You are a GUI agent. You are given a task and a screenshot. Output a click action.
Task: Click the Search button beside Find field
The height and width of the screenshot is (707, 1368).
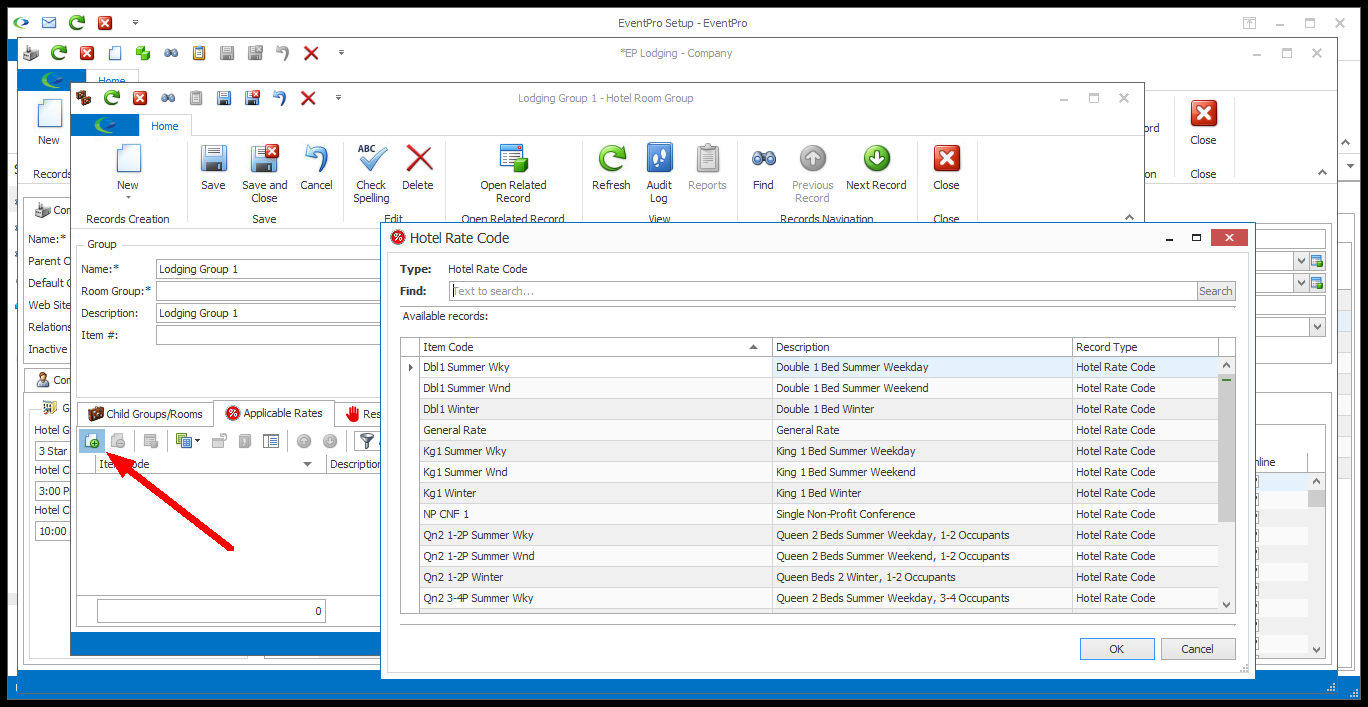pyautogui.click(x=1216, y=291)
